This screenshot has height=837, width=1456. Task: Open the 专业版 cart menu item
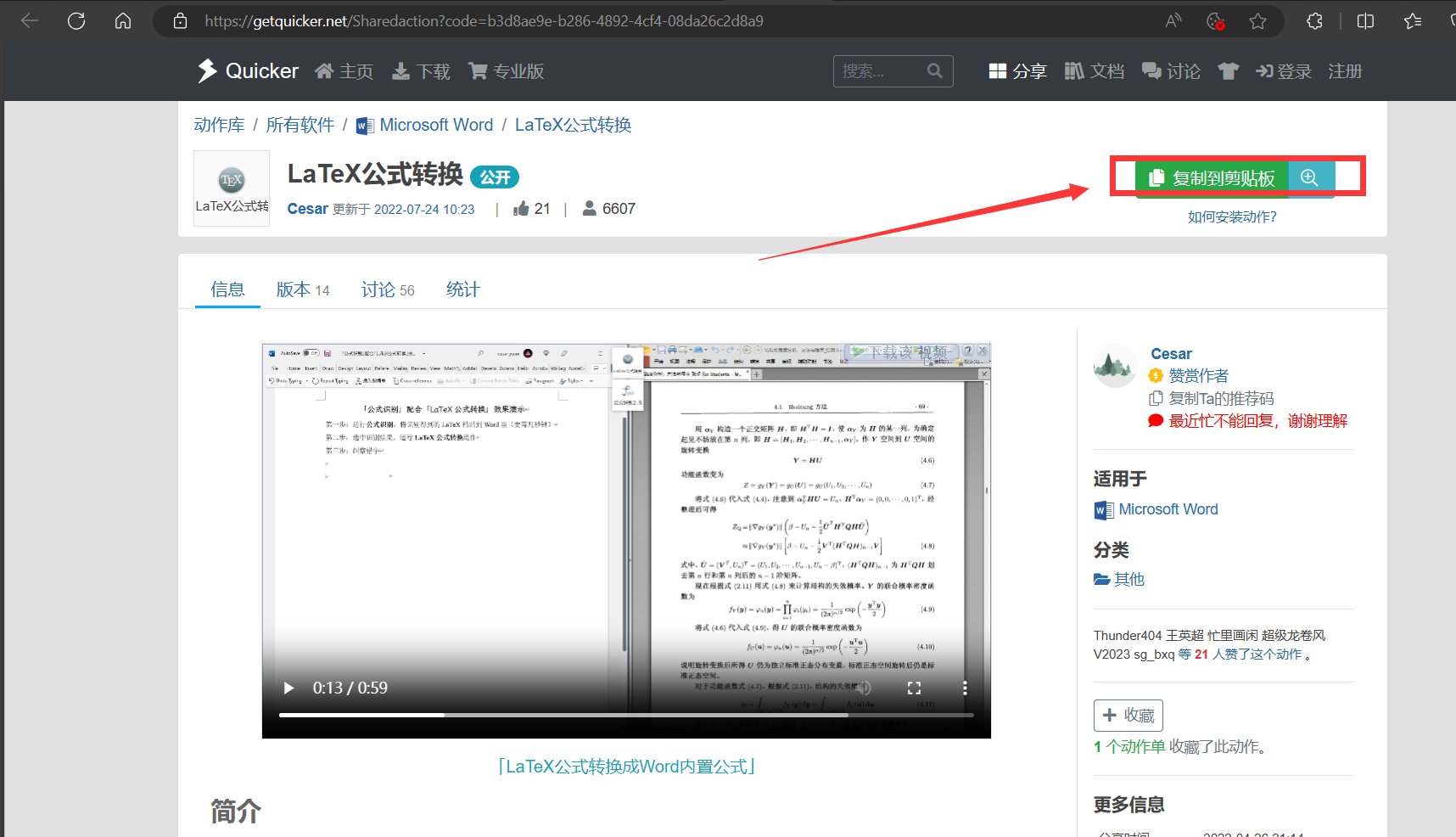(507, 71)
